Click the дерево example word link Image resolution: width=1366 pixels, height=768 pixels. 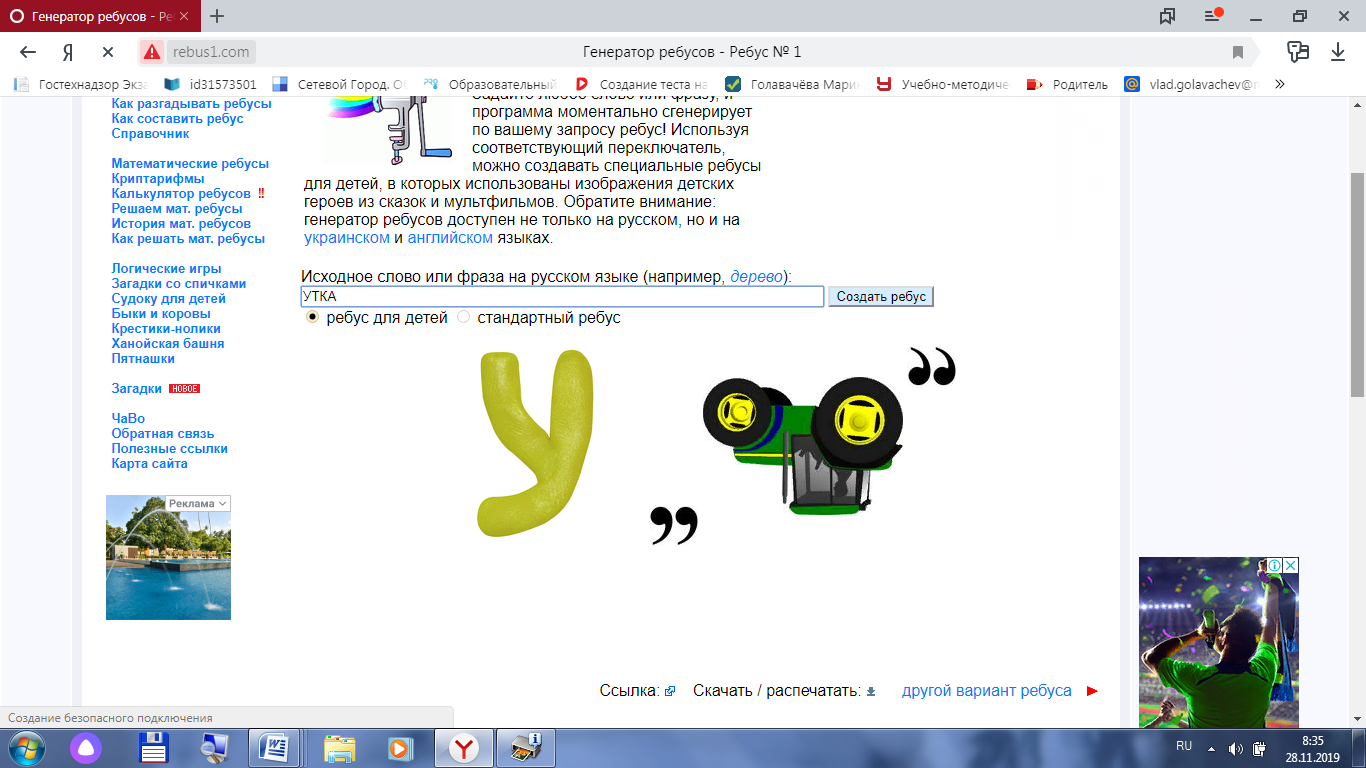[x=757, y=277]
